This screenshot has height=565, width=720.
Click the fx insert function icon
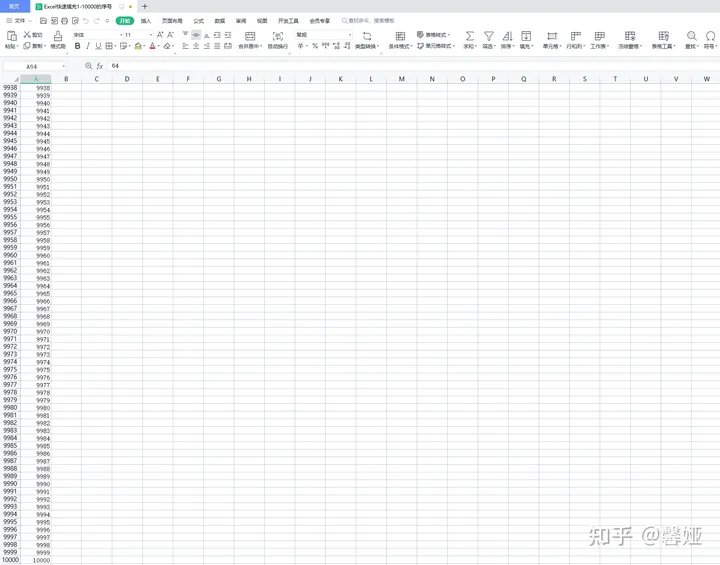tap(100, 66)
